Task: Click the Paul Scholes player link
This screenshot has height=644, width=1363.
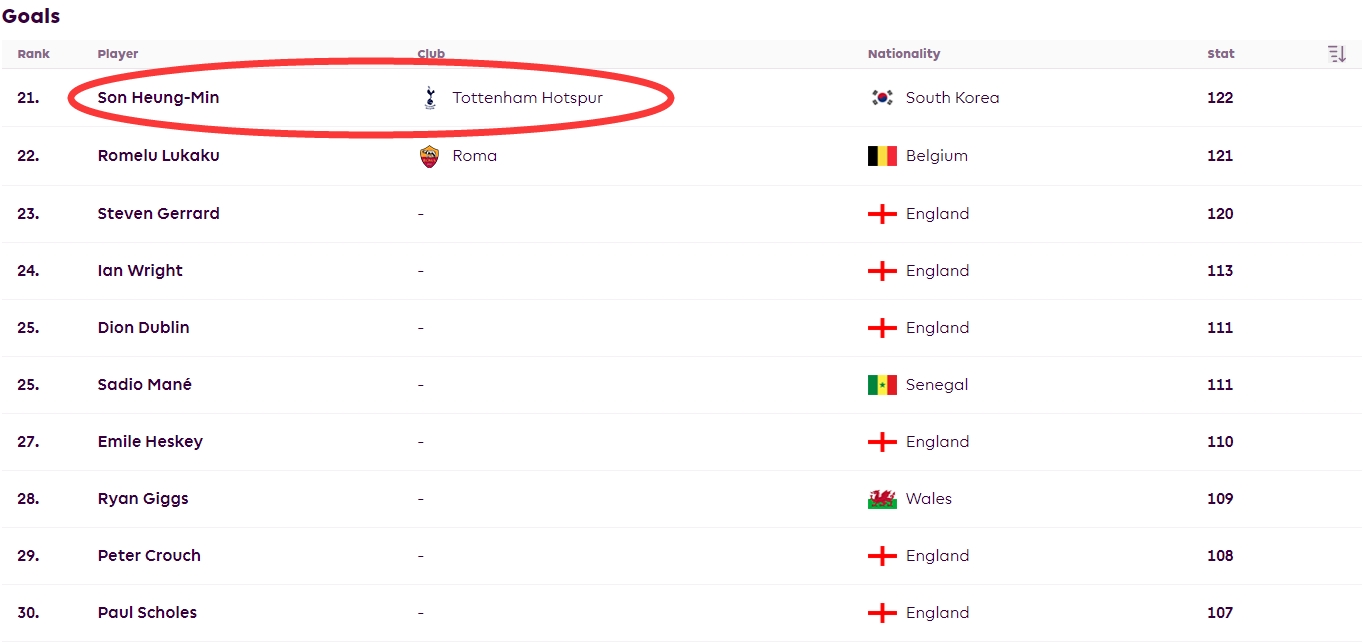Action: coord(147,613)
